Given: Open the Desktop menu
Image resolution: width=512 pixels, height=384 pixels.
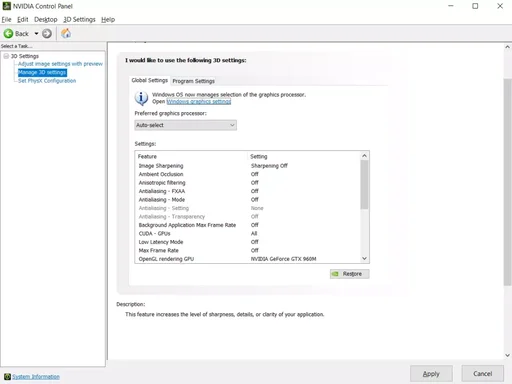Looking at the screenshot, I should tap(46, 19).
